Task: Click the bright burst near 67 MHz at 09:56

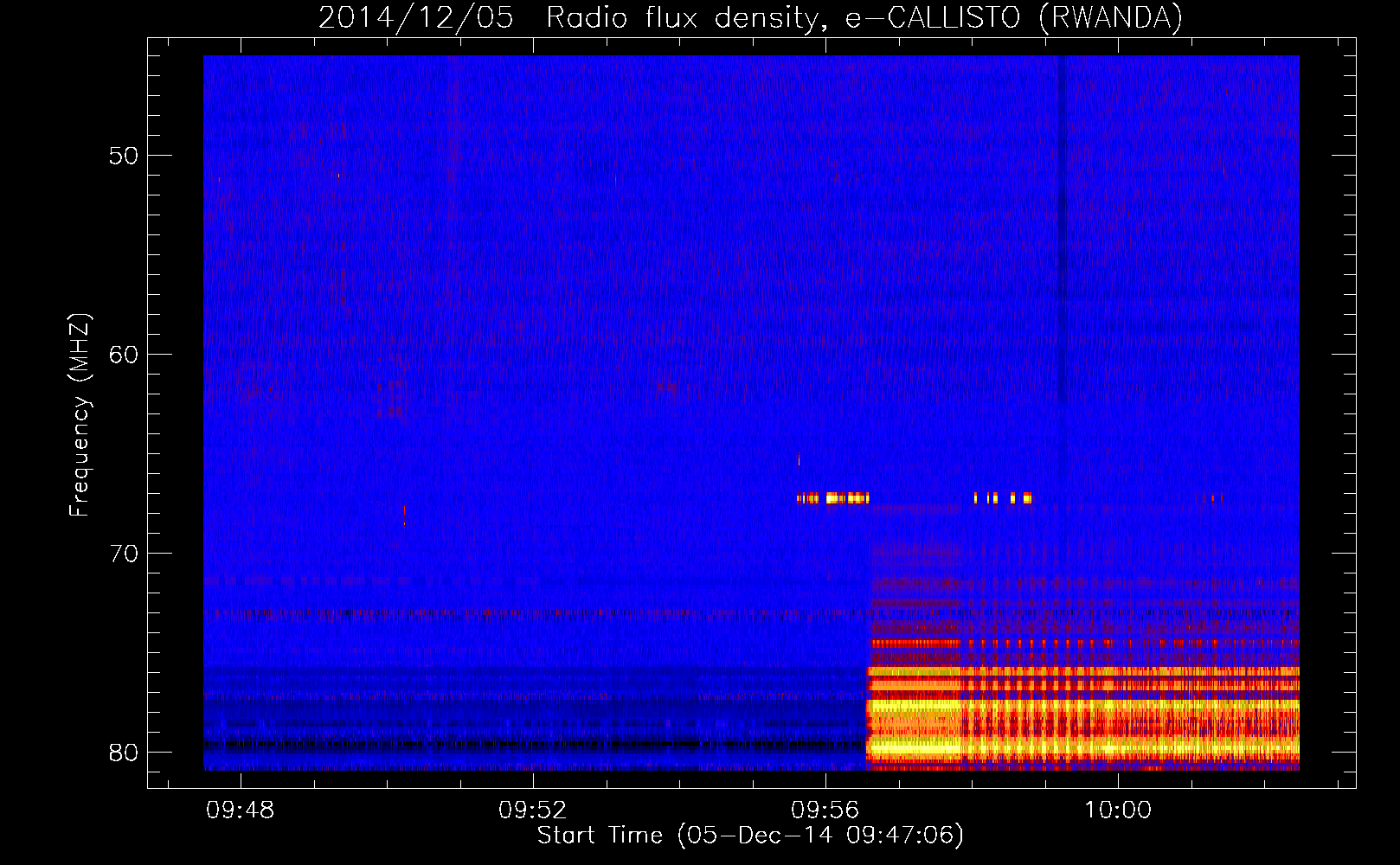Action: [833, 498]
